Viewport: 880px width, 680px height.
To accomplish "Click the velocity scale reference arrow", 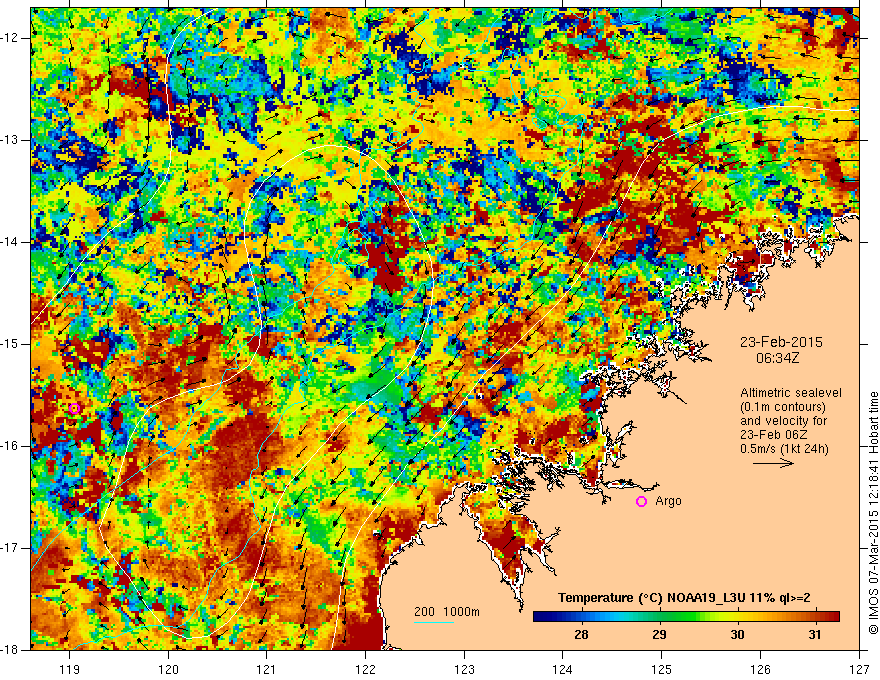I will point(773,463).
